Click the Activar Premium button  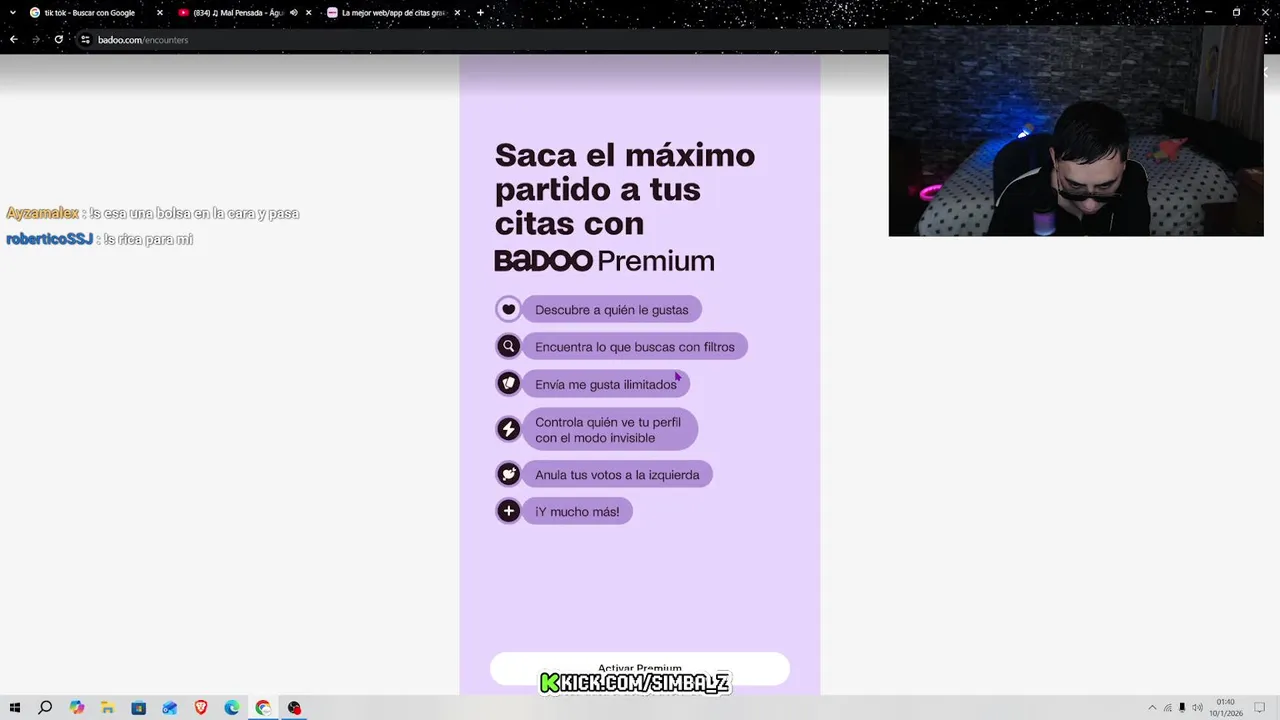(640, 669)
